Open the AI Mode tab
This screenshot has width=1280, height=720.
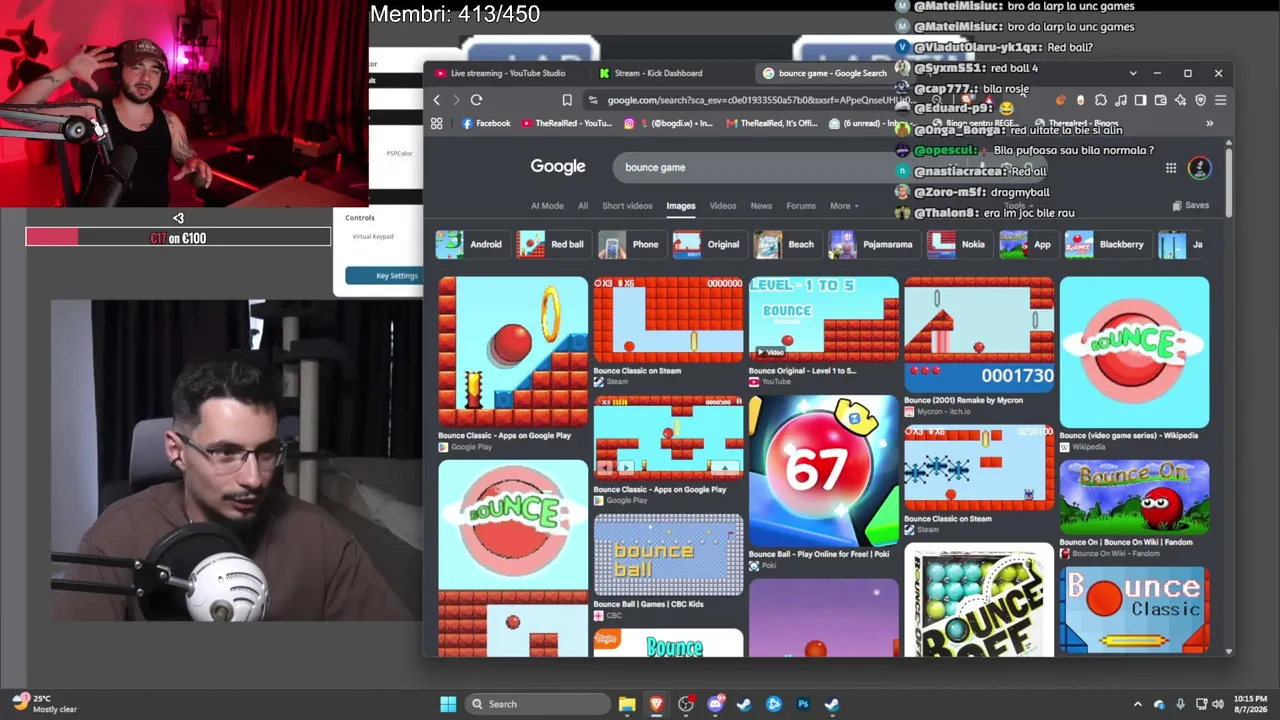pos(547,206)
